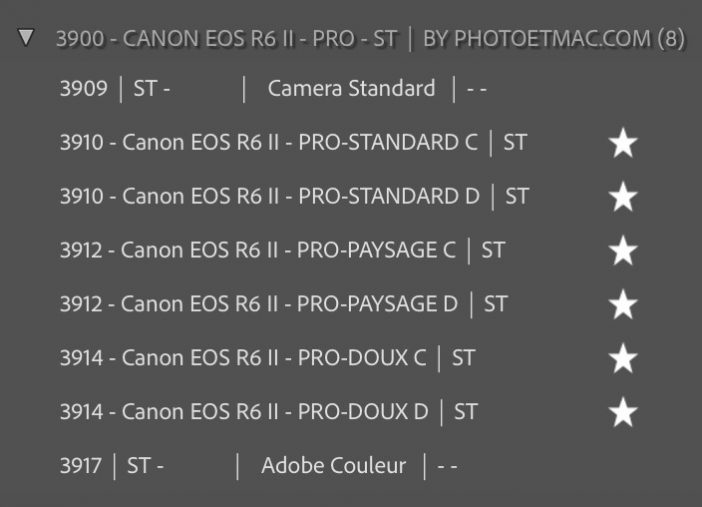Click the (8) profile count in header
Viewport: 702px width, 507px height.
tap(671, 39)
